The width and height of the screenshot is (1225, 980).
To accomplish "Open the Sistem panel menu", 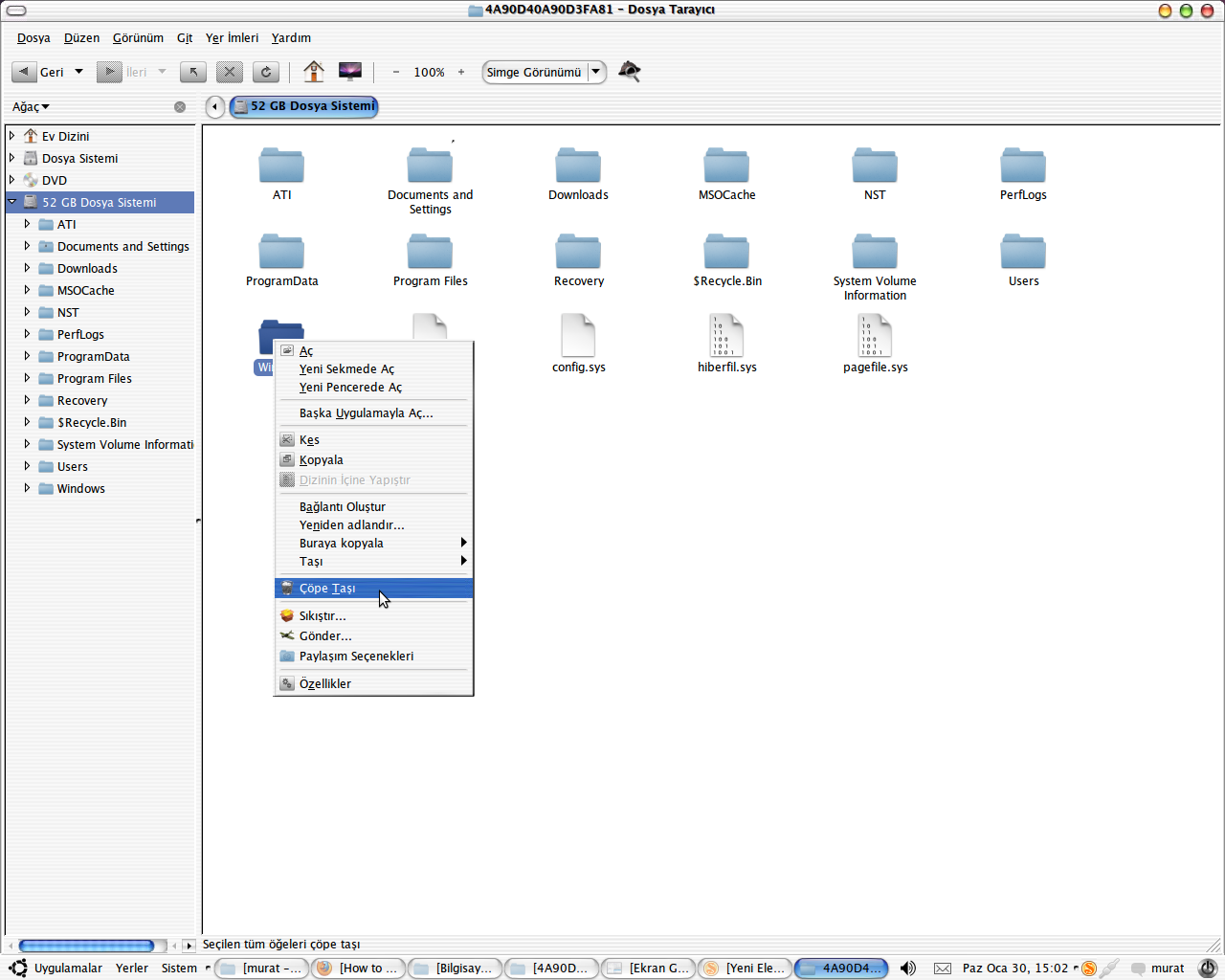I will pos(179,969).
